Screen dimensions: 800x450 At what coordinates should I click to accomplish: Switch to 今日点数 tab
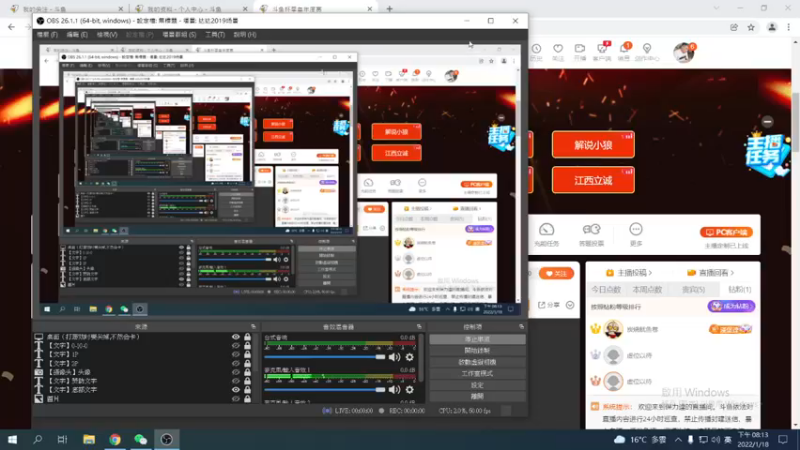(606, 290)
